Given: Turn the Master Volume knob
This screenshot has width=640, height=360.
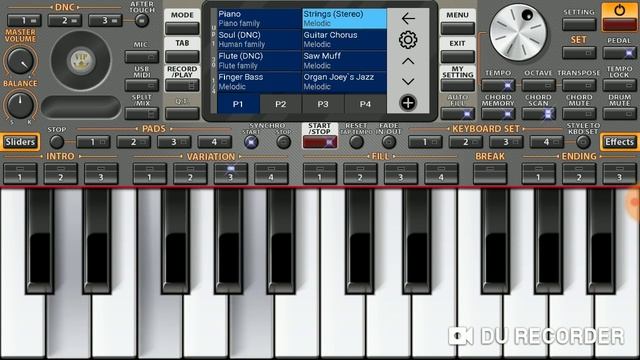Looking at the screenshot, I should (20, 61).
